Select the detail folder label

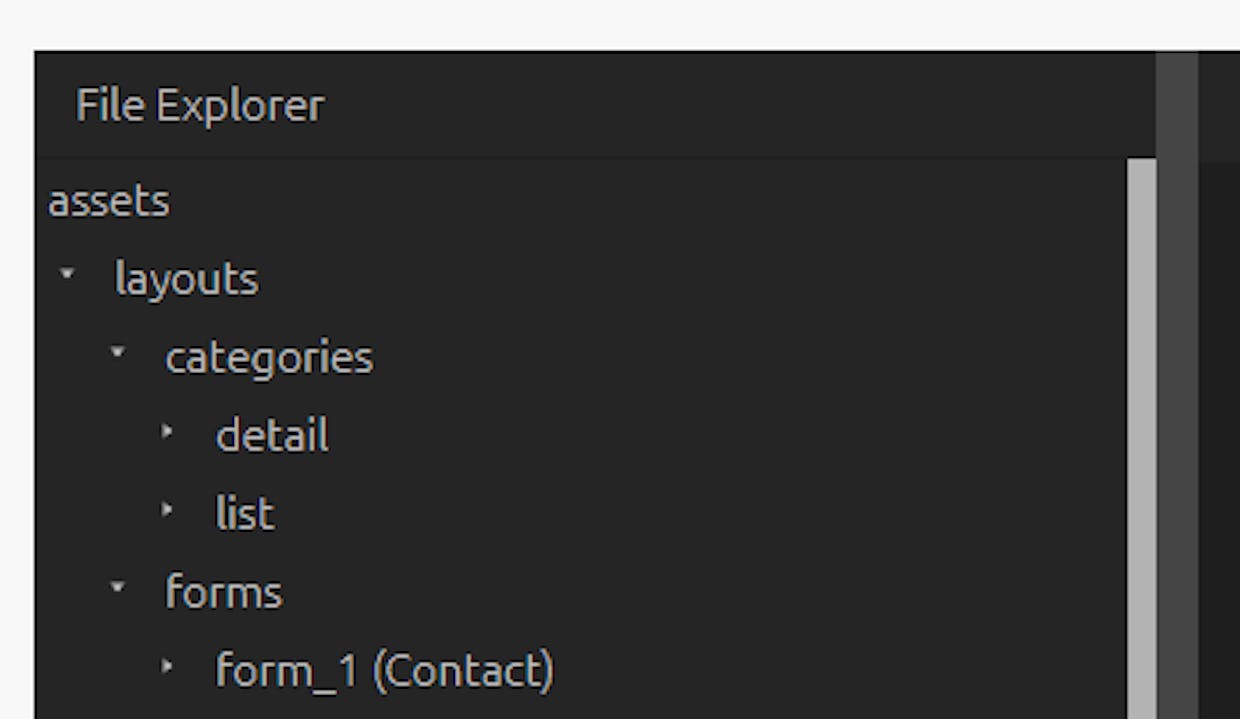click(x=272, y=435)
